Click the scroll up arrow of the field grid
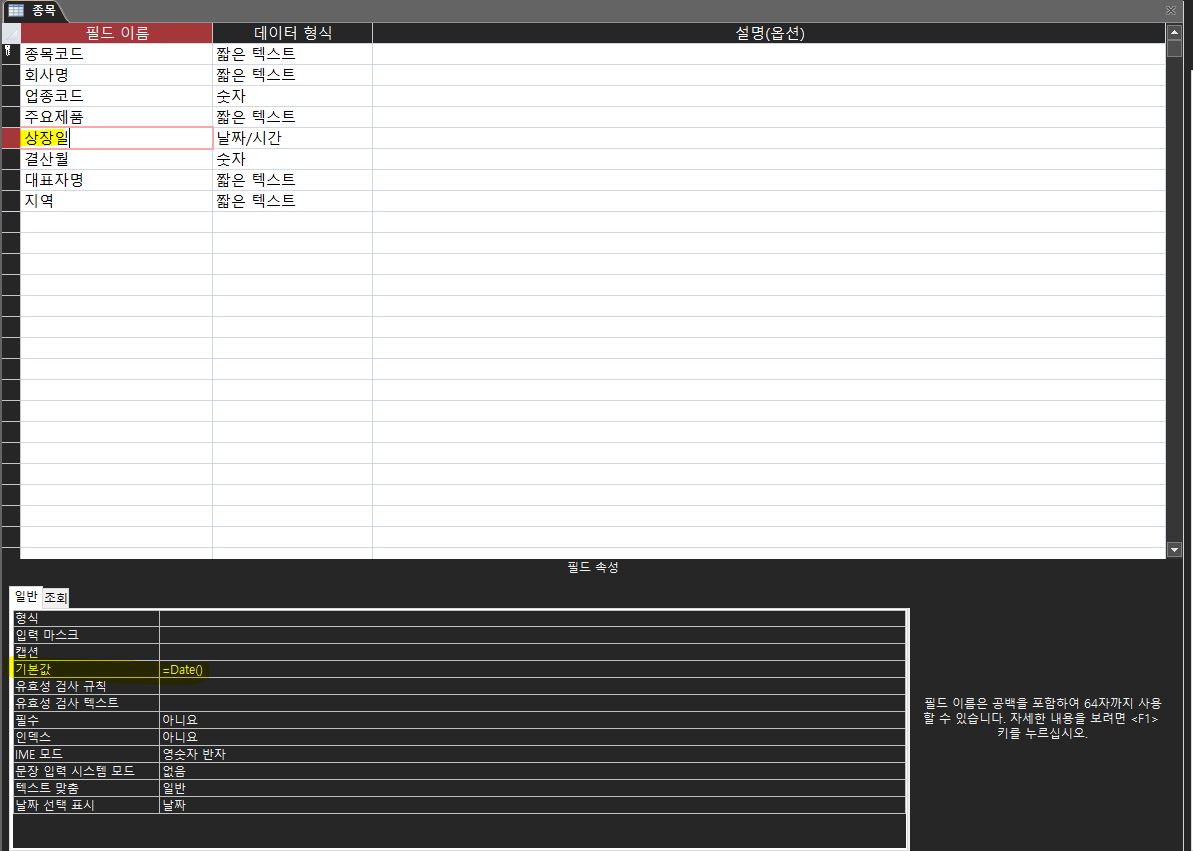Screen dimensions: 1193x851 pos(1174,32)
